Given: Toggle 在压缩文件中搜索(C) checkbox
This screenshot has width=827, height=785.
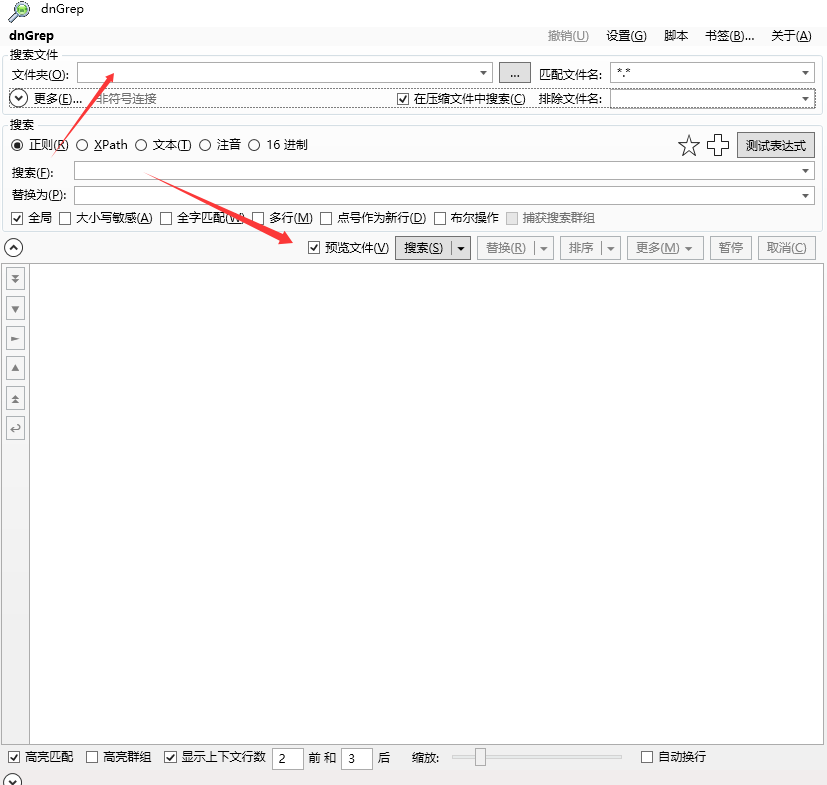Looking at the screenshot, I should [x=403, y=99].
